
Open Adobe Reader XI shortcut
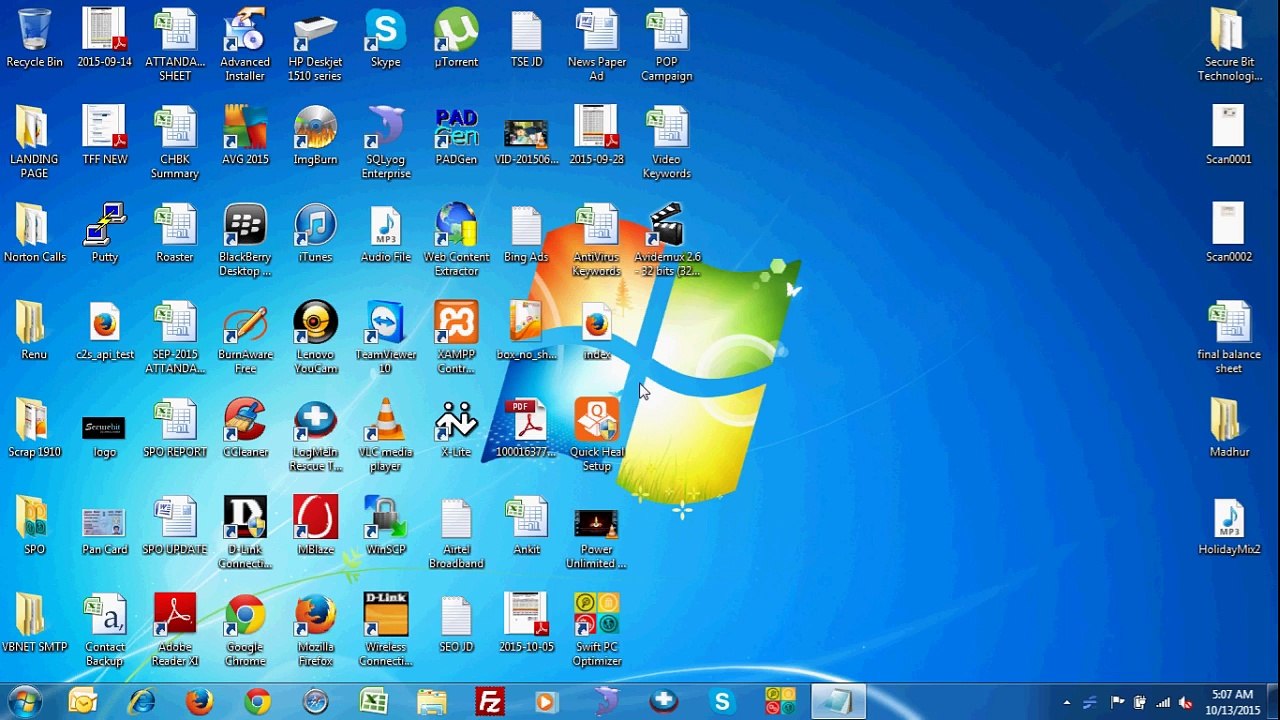coord(175,630)
